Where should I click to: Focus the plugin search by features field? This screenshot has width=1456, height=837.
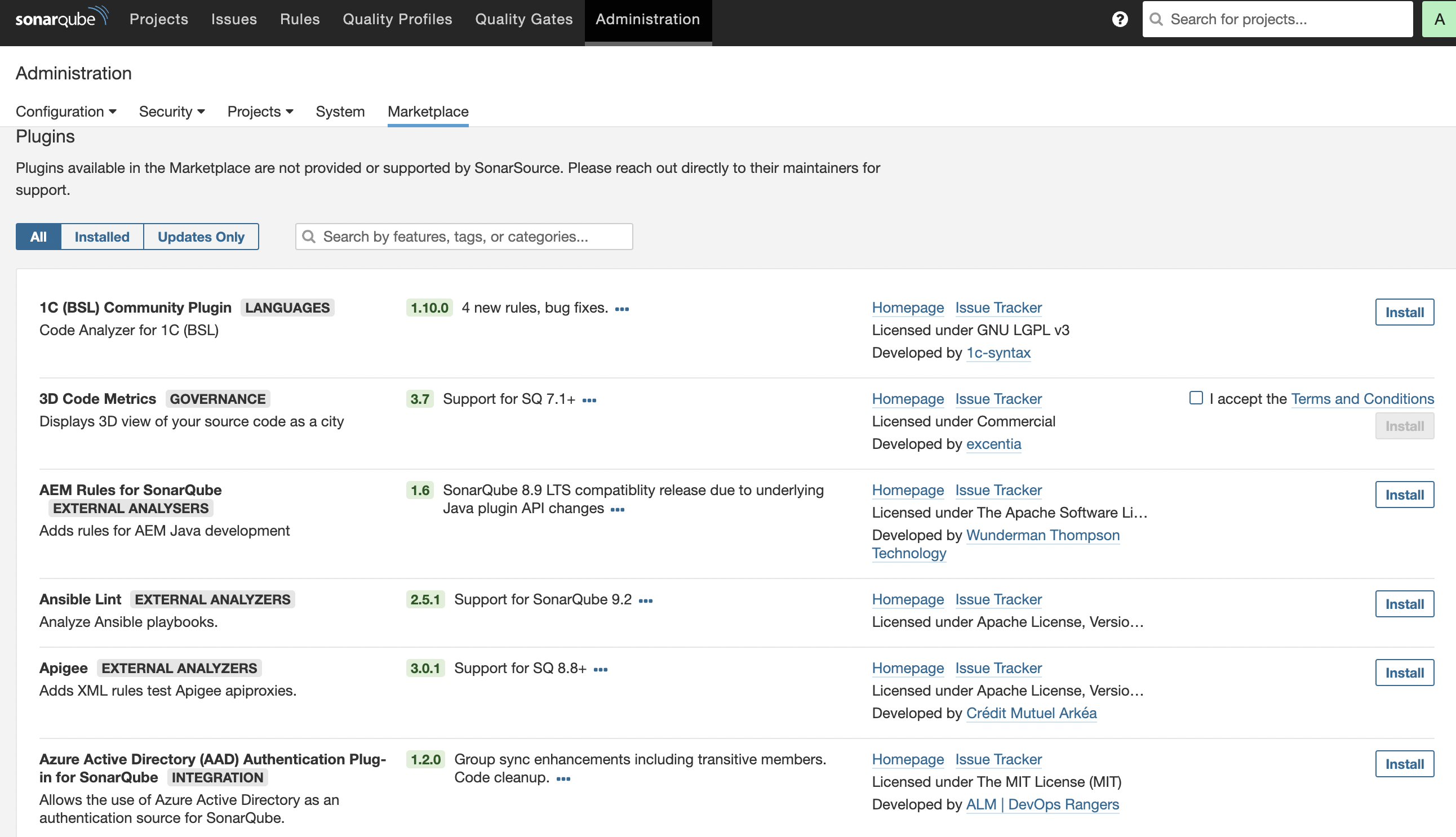pos(464,236)
